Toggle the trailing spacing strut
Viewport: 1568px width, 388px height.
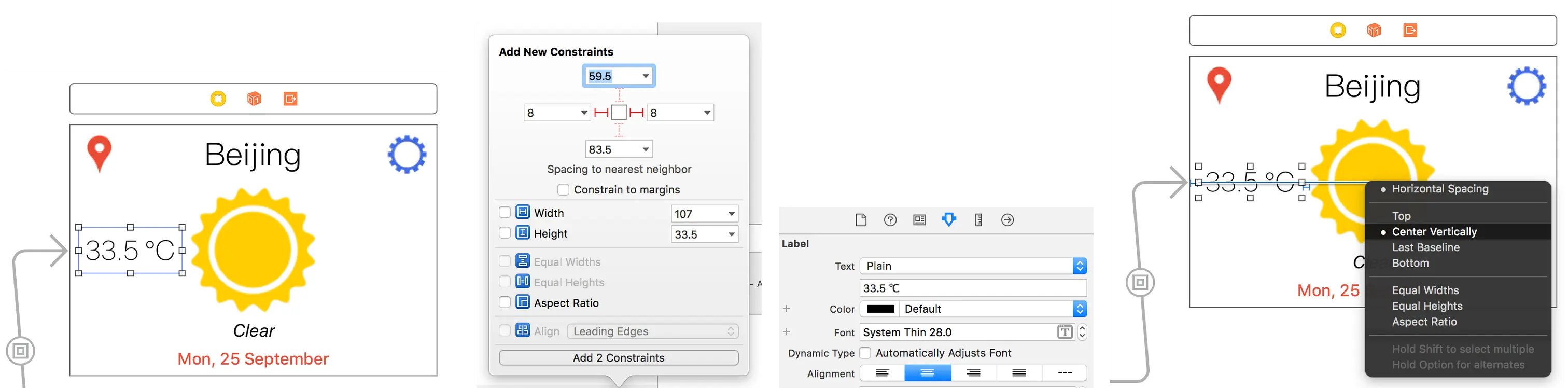point(637,112)
